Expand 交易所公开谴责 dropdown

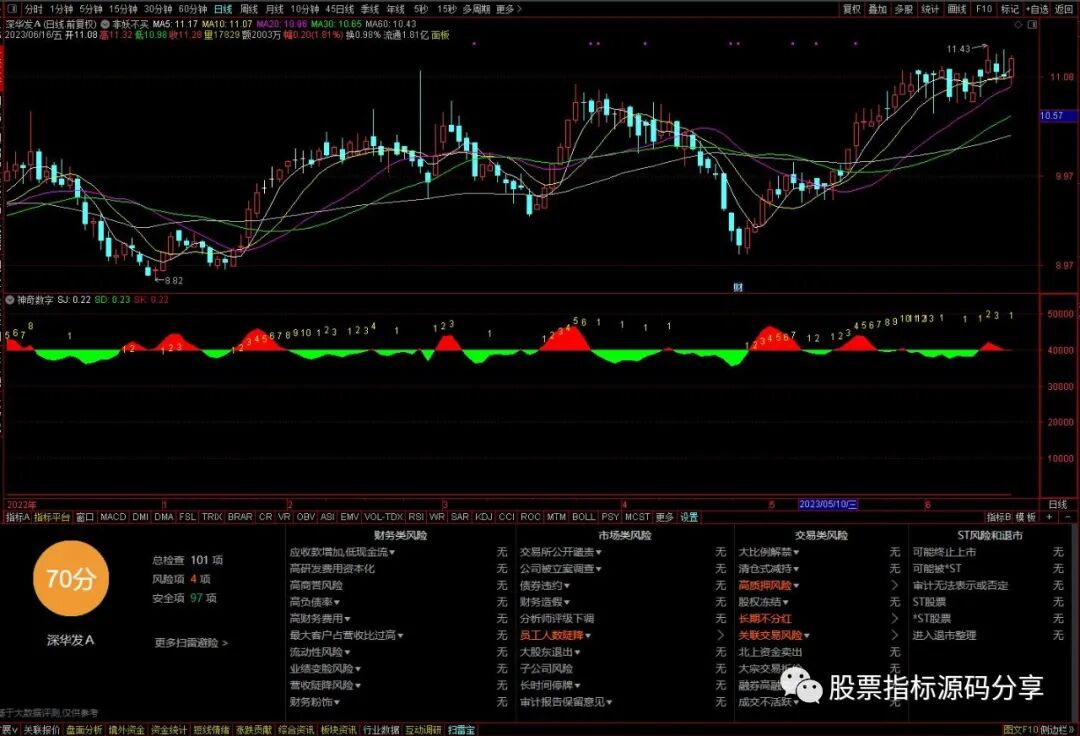599,552
